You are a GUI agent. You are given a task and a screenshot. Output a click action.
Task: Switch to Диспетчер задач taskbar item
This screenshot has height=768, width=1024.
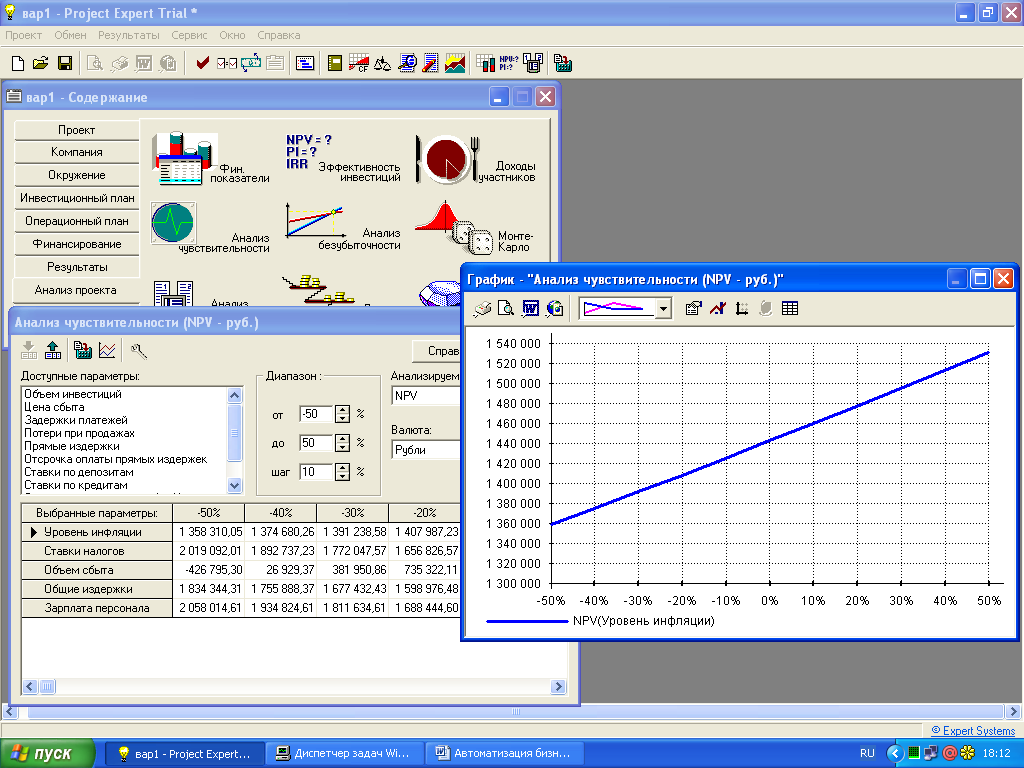pyautogui.click(x=345, y=754)
